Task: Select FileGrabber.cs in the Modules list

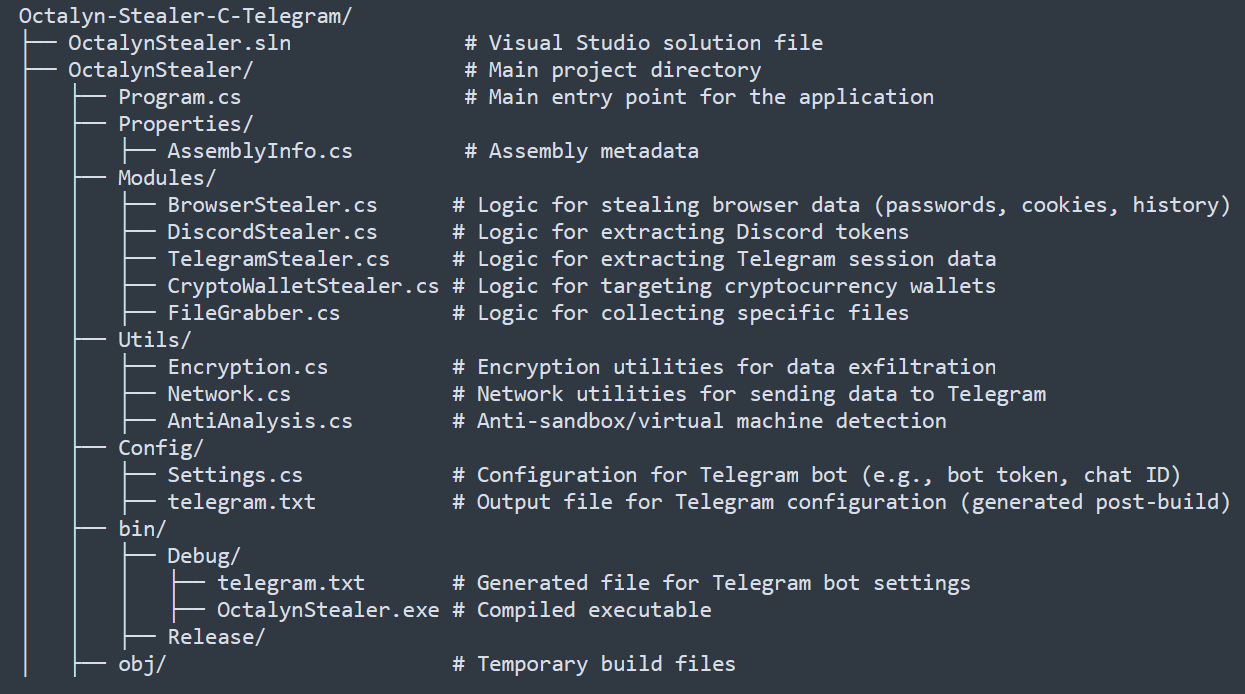Action: 253,313
